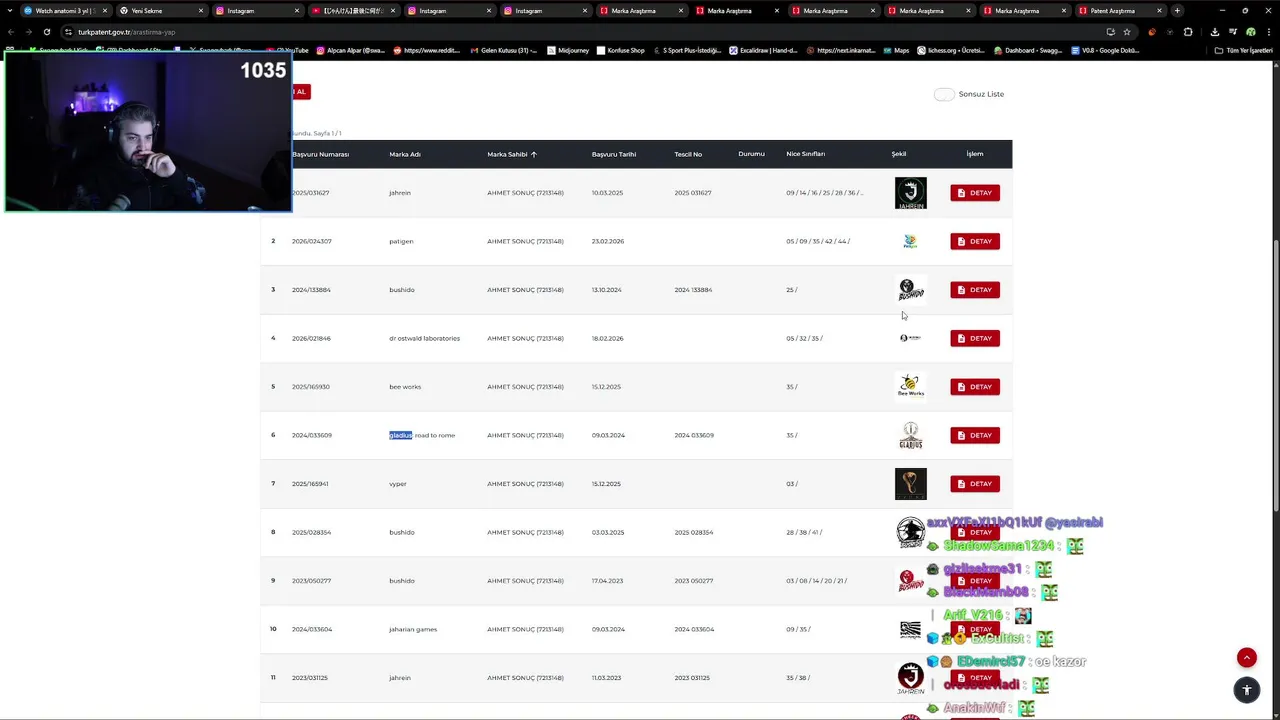Open the Konfuse Shop bookmark
Viewport: 1280px width, 720px height.
620,50
